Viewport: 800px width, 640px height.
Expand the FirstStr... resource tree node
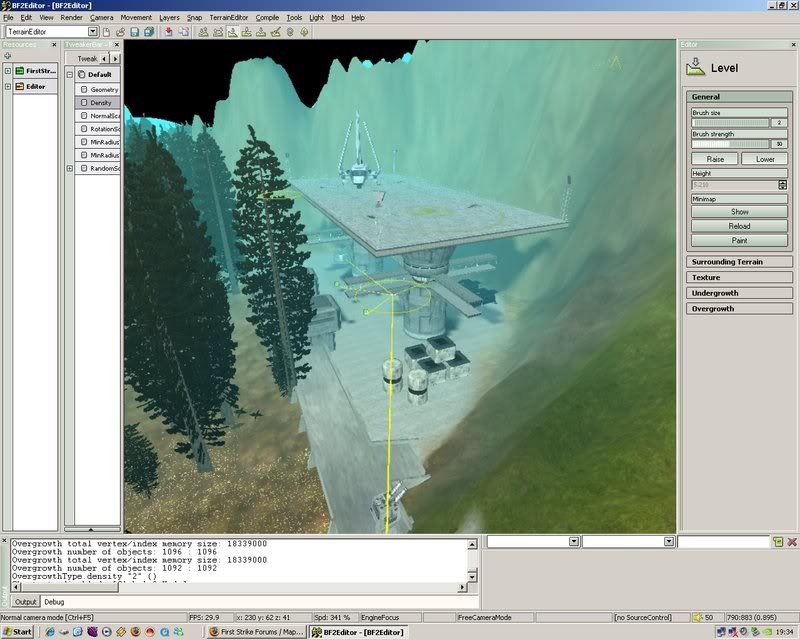pyautogui.click(x=8, y=71)
